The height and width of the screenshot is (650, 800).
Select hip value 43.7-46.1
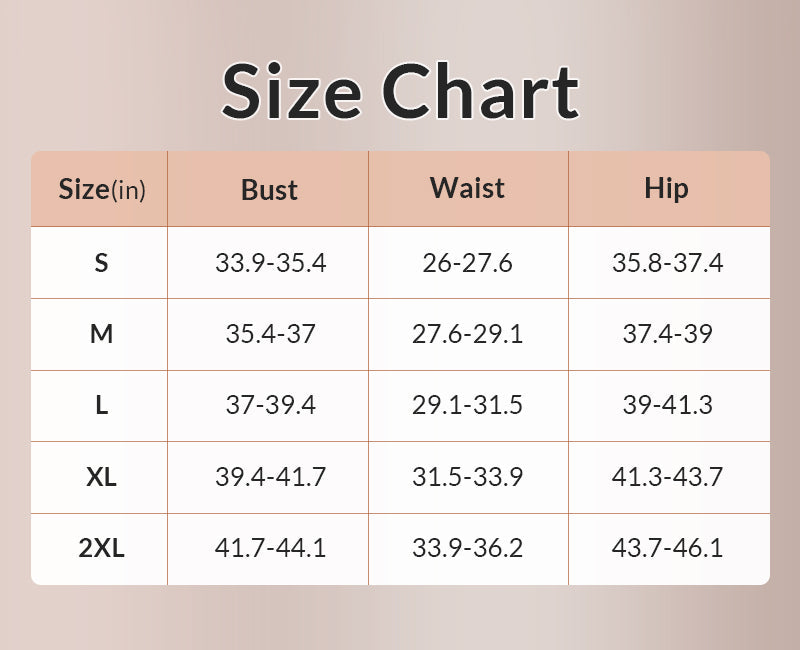pos(667,548)
